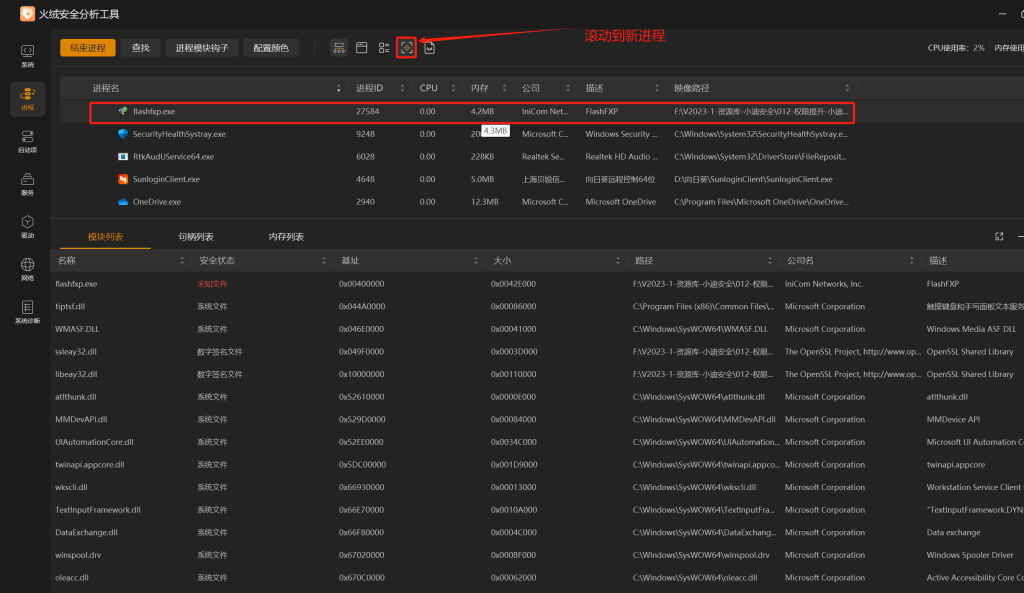Select the WMASF.DLL module row

[537, 329]
